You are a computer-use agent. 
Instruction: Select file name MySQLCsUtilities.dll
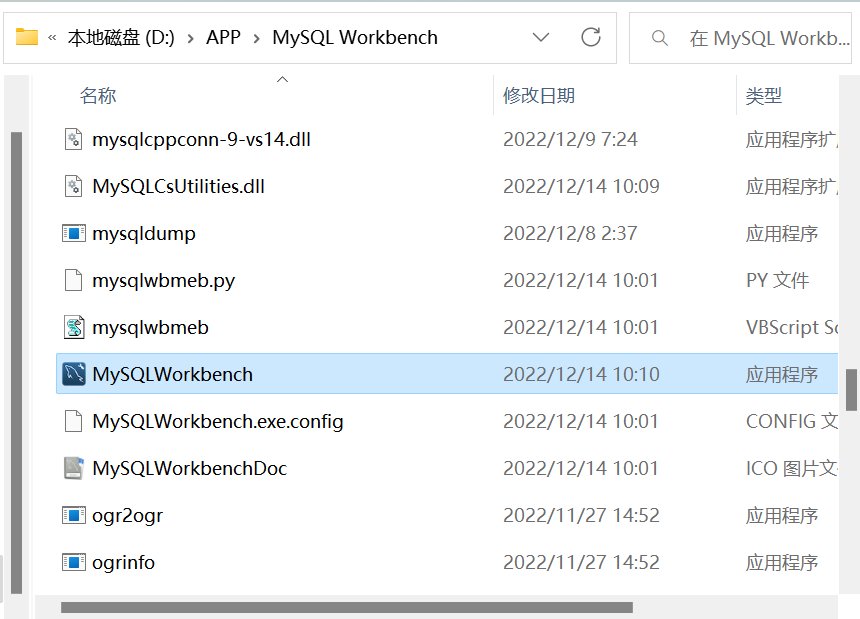point(178,186)
